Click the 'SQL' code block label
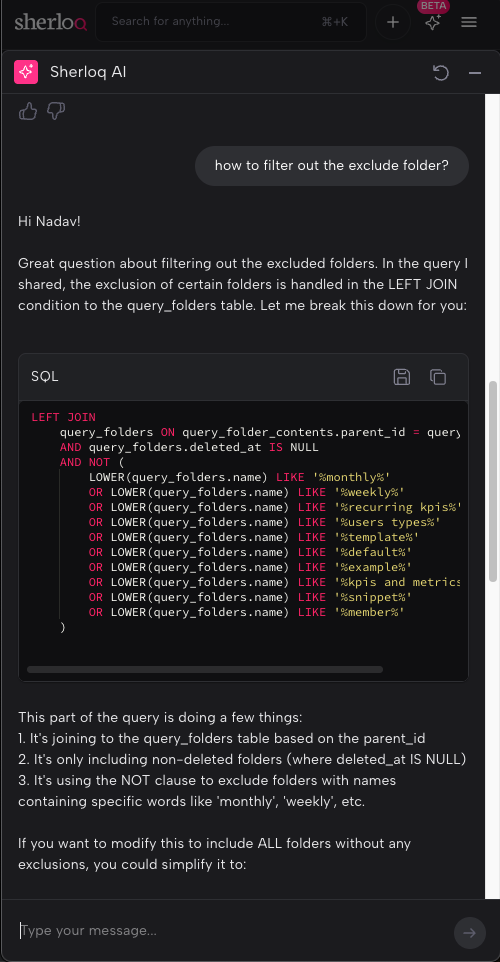This screenshot has height=962, width=500. [x=45, y=377]
